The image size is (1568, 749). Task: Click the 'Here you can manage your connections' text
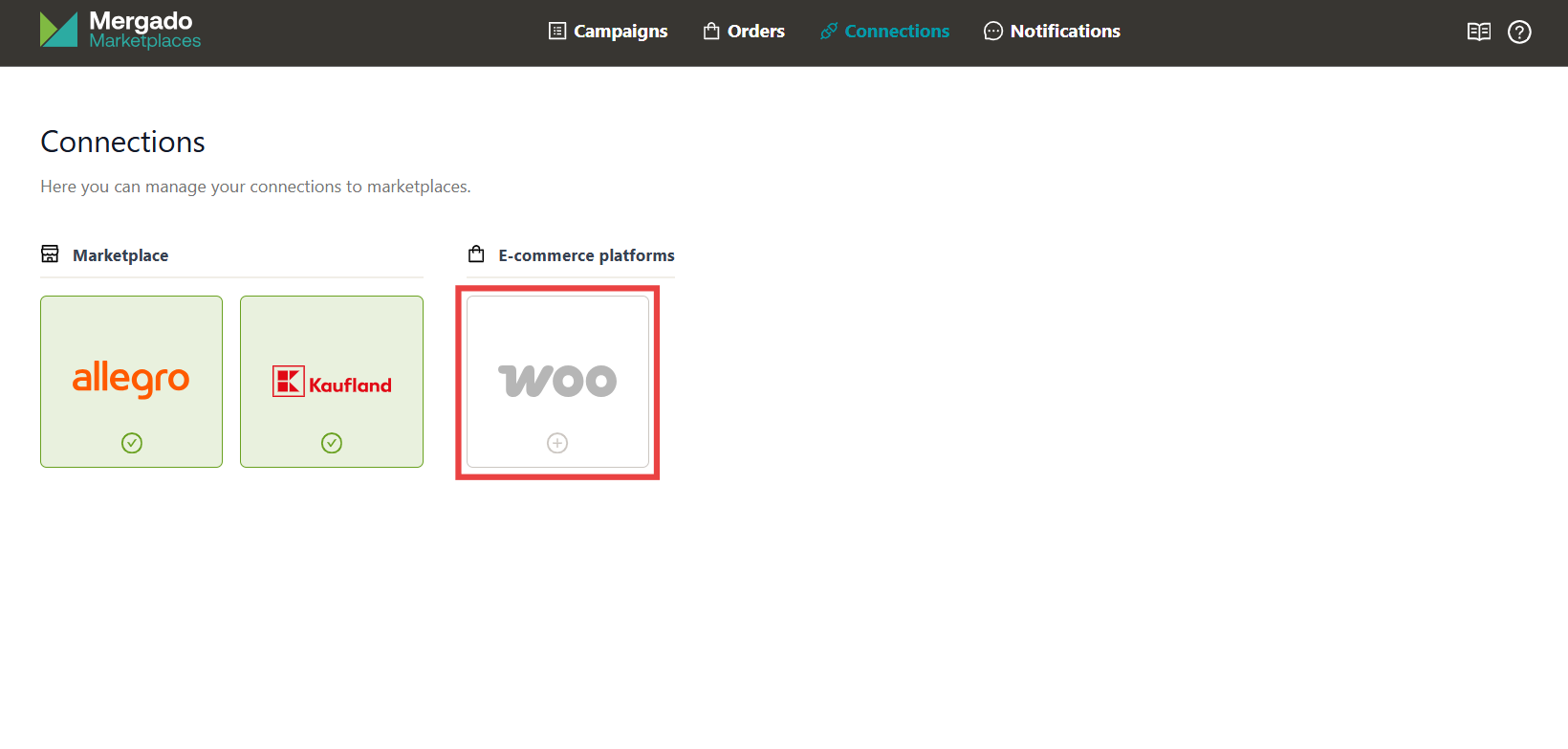pos(255,187)
